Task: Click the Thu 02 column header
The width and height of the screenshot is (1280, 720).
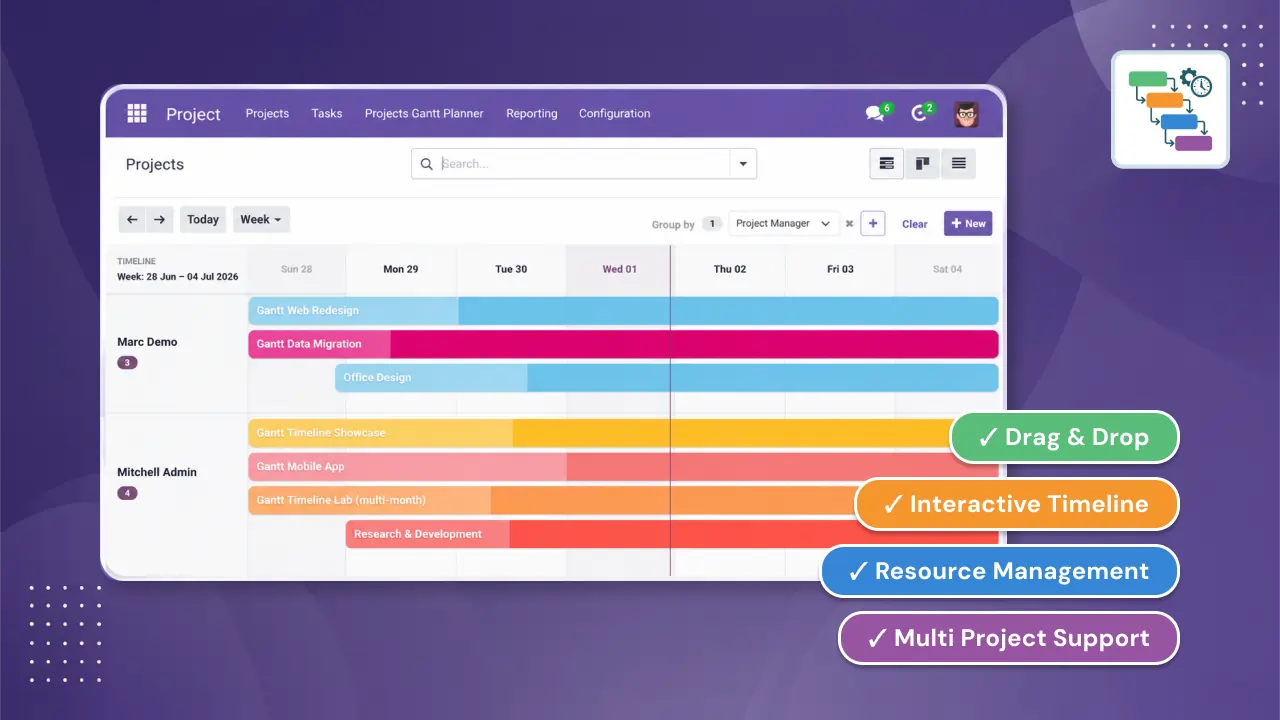Action: [x=730, y=269]
